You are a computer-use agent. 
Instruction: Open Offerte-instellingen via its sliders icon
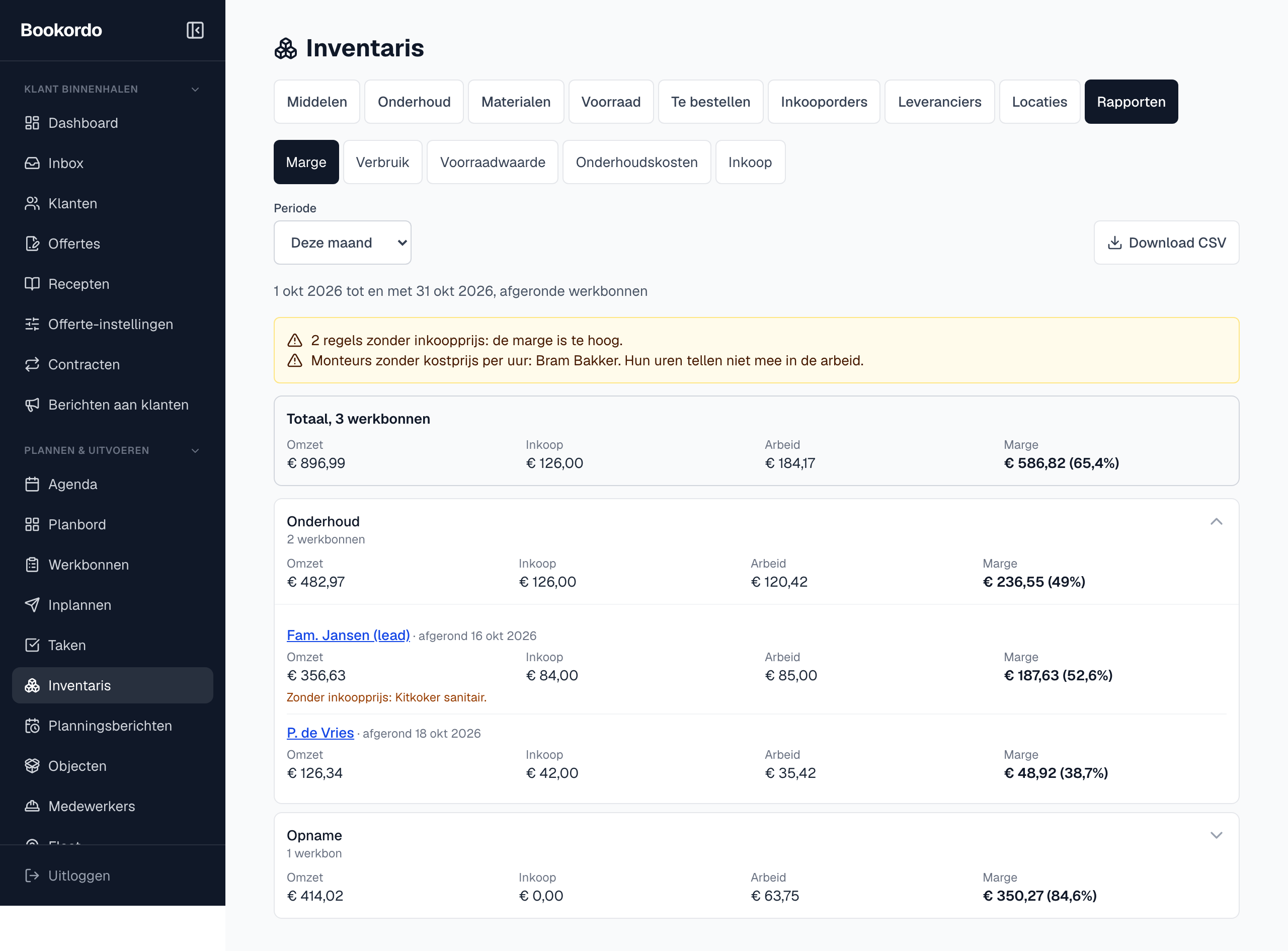32,324
